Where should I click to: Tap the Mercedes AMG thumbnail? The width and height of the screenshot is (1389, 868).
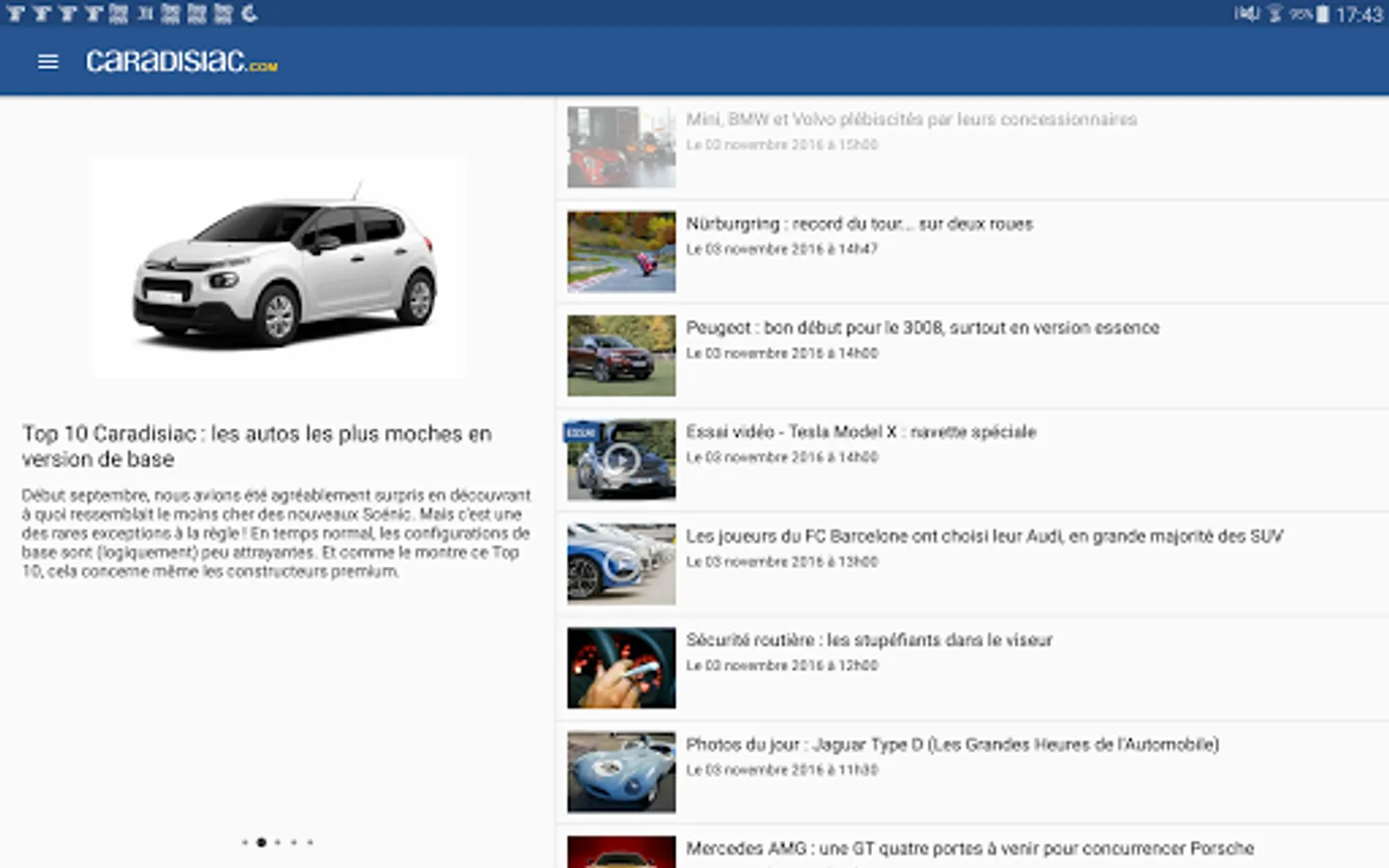click(x=621, y=852)
